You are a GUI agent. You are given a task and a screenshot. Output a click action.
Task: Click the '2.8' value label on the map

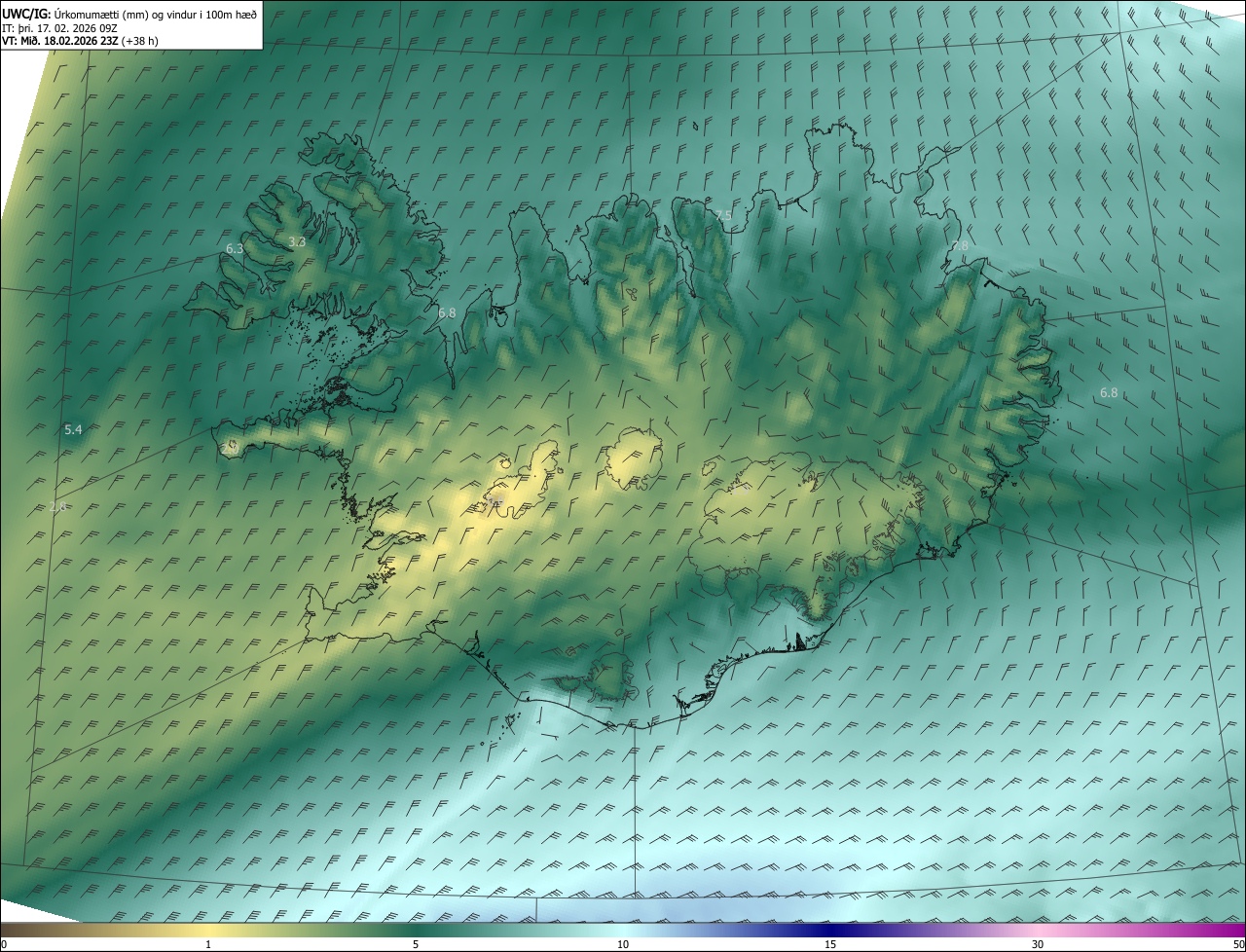[x=57, y=507]
